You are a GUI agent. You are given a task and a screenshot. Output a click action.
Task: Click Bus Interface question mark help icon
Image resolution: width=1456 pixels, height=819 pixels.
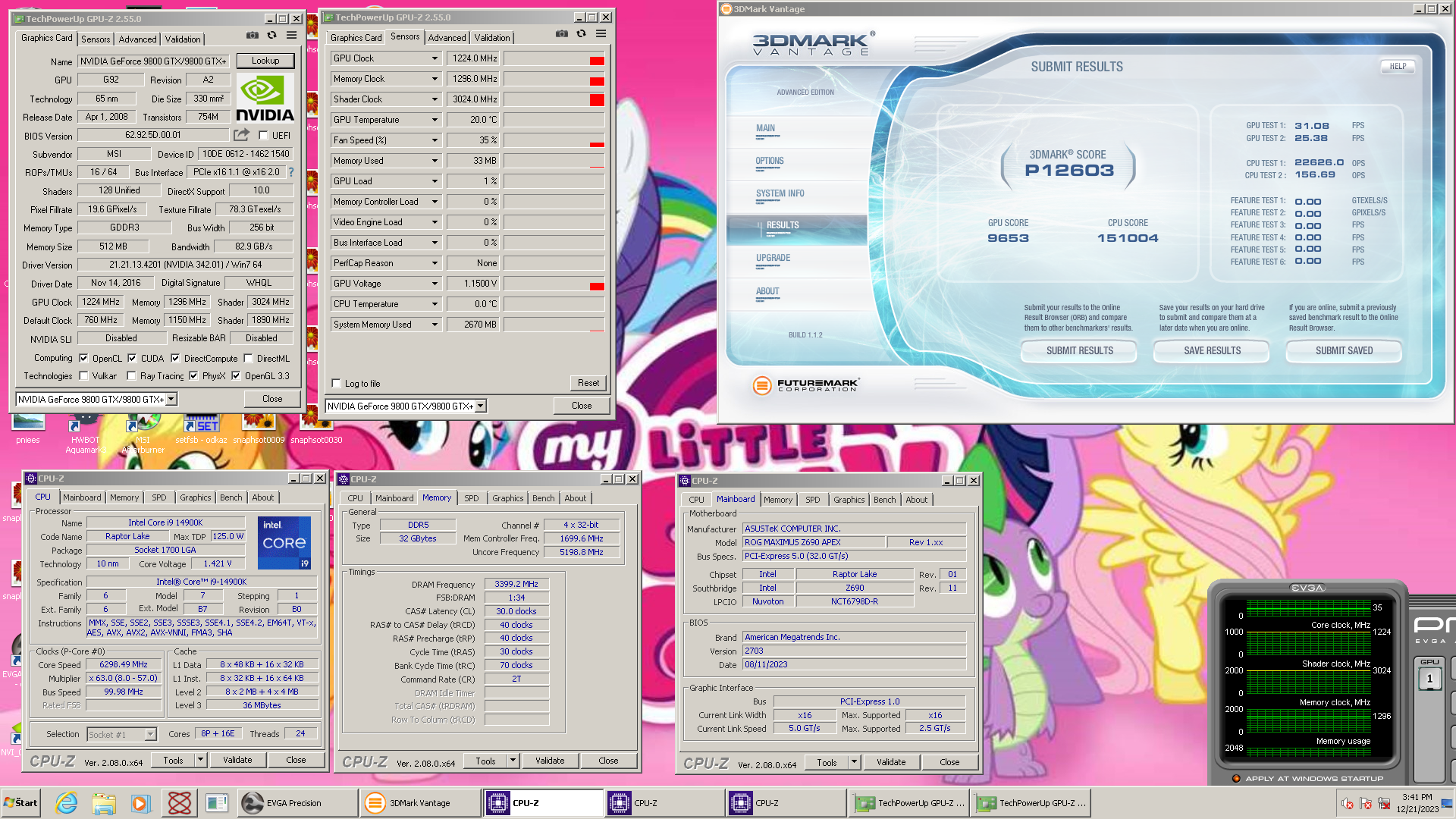(290, 172)
